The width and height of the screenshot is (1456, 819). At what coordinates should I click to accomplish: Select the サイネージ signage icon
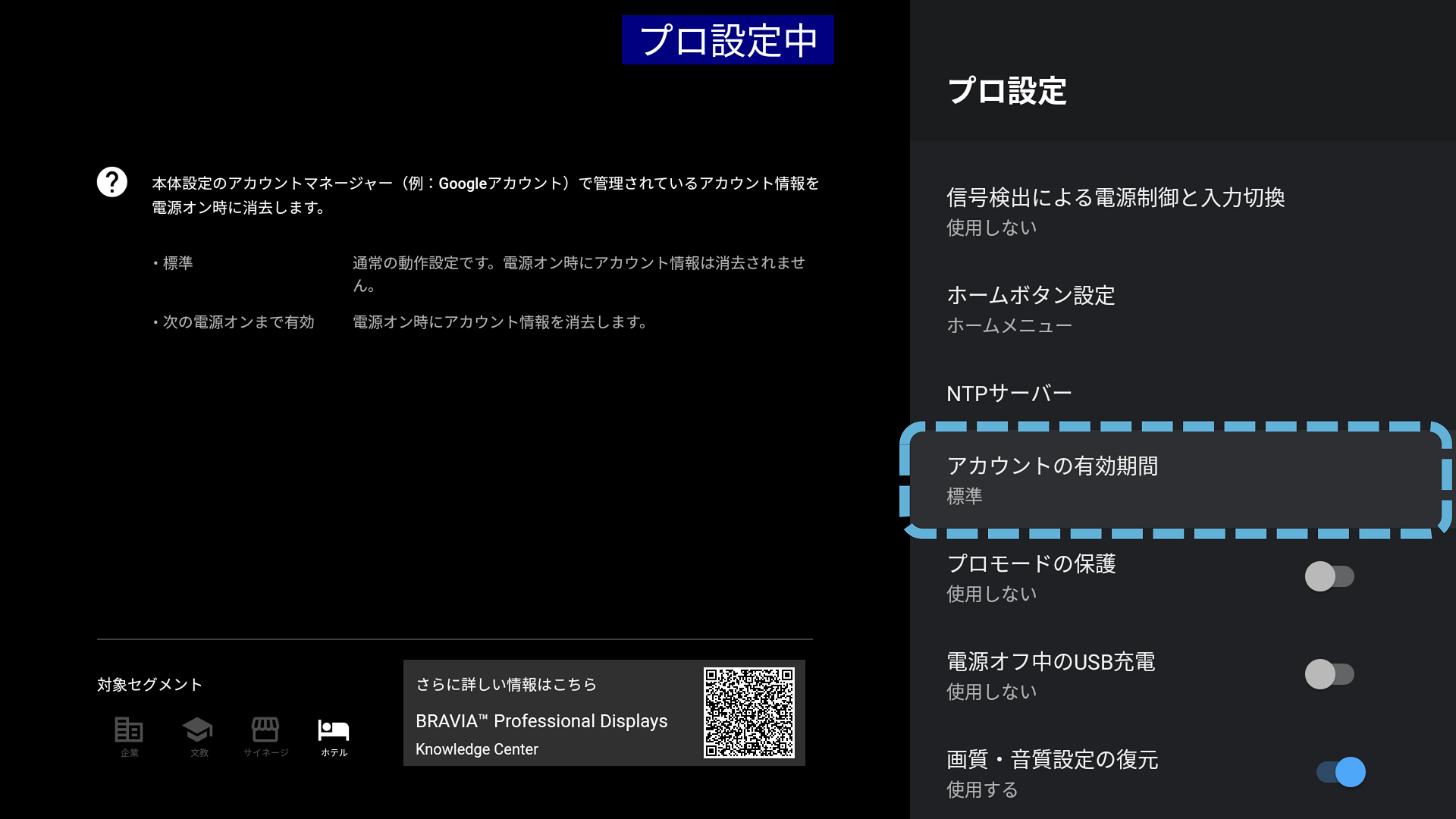(265, 730)
